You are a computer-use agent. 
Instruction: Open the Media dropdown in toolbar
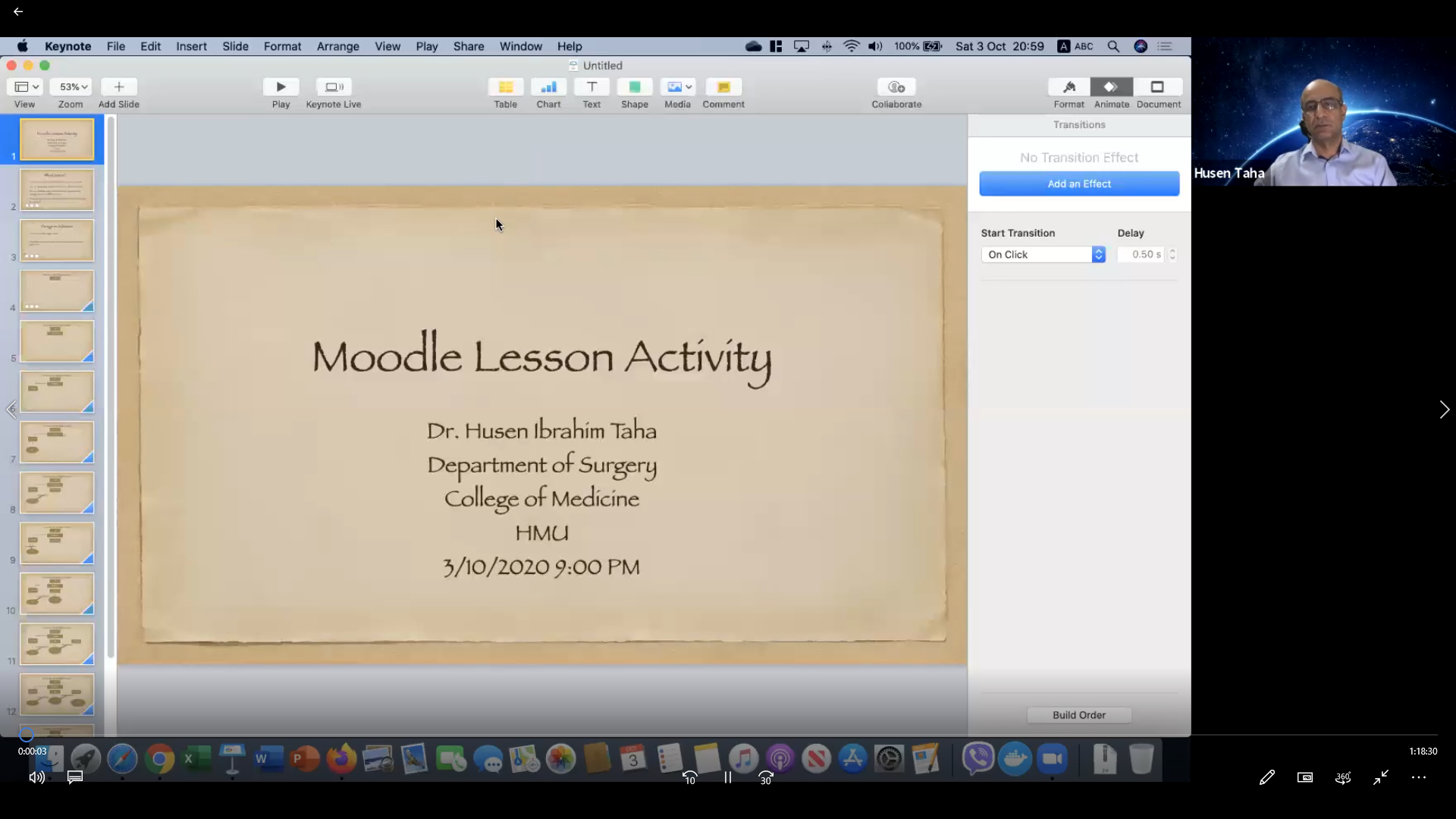click(x=677, y=86)
